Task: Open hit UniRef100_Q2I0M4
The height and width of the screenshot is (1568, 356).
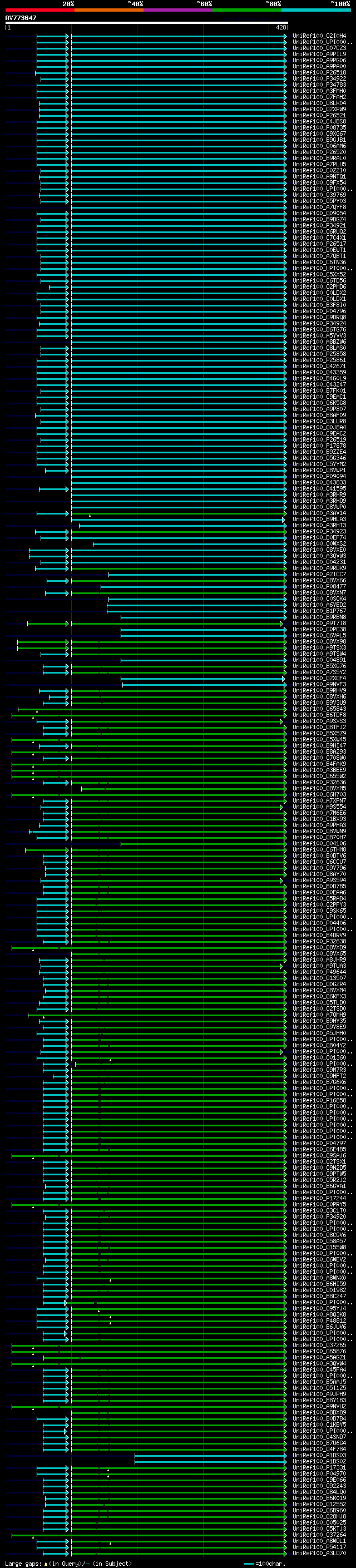Action: [319, 36]
